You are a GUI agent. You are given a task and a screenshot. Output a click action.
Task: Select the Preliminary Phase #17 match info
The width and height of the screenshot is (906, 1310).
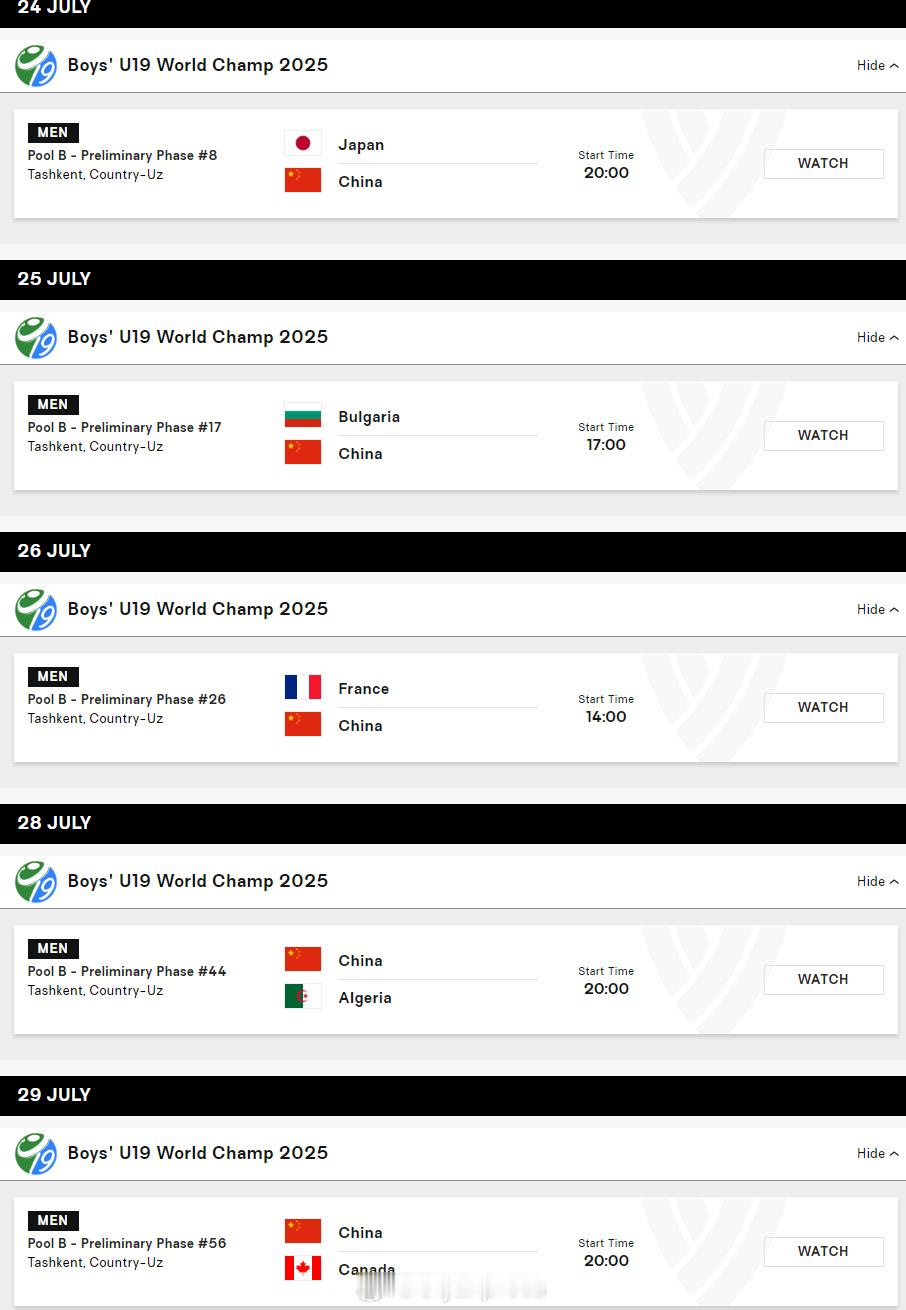point(125,427)
